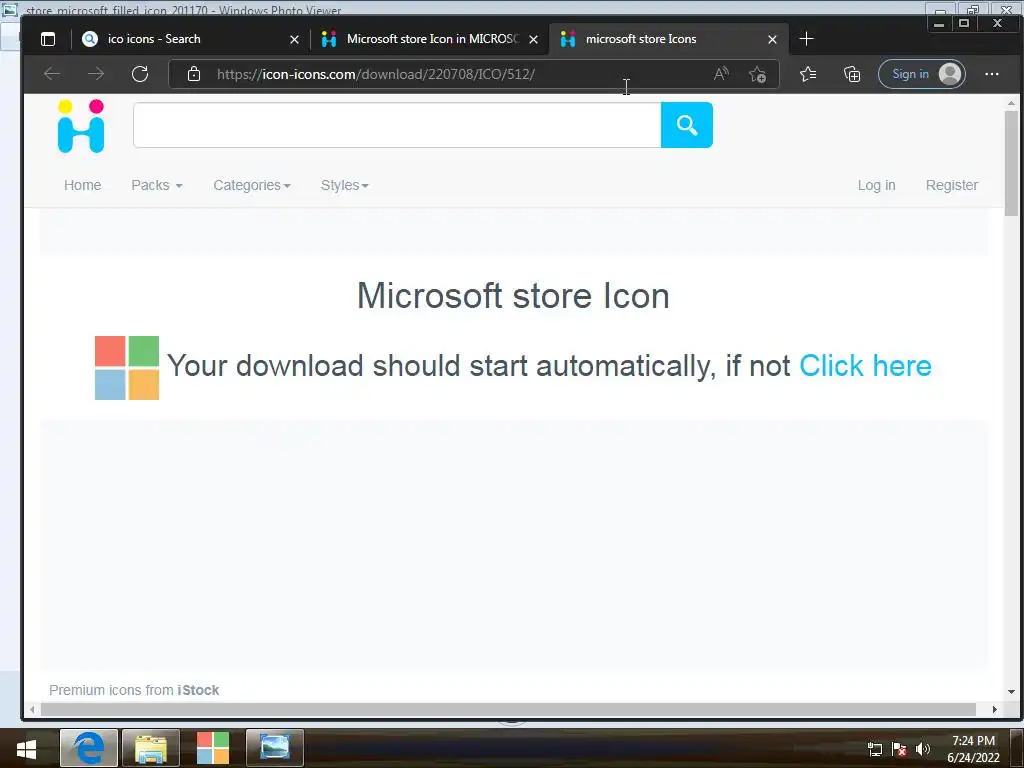Image resolution: width=1024 pixels, height=768 pixels.
Task: View site information lock icon
Action: coord(194,74)
